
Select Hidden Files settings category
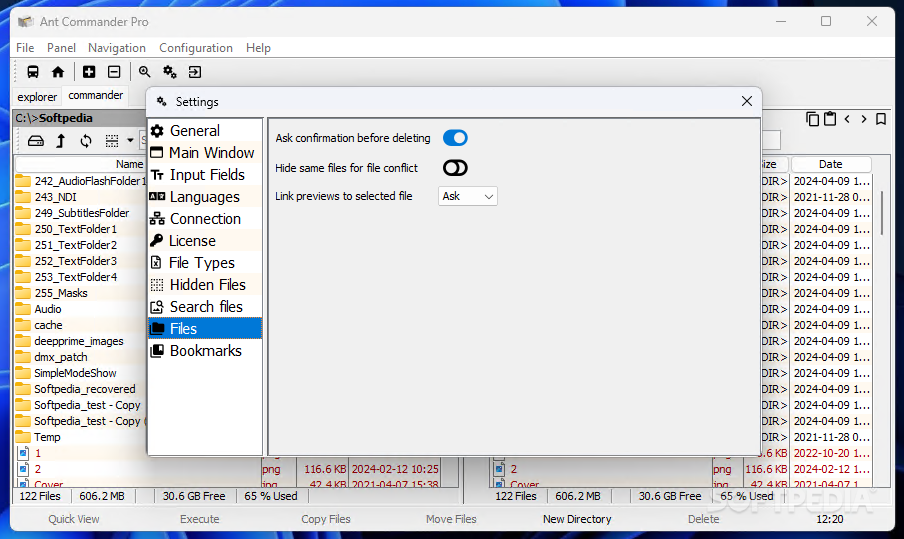tap(205, 285)
